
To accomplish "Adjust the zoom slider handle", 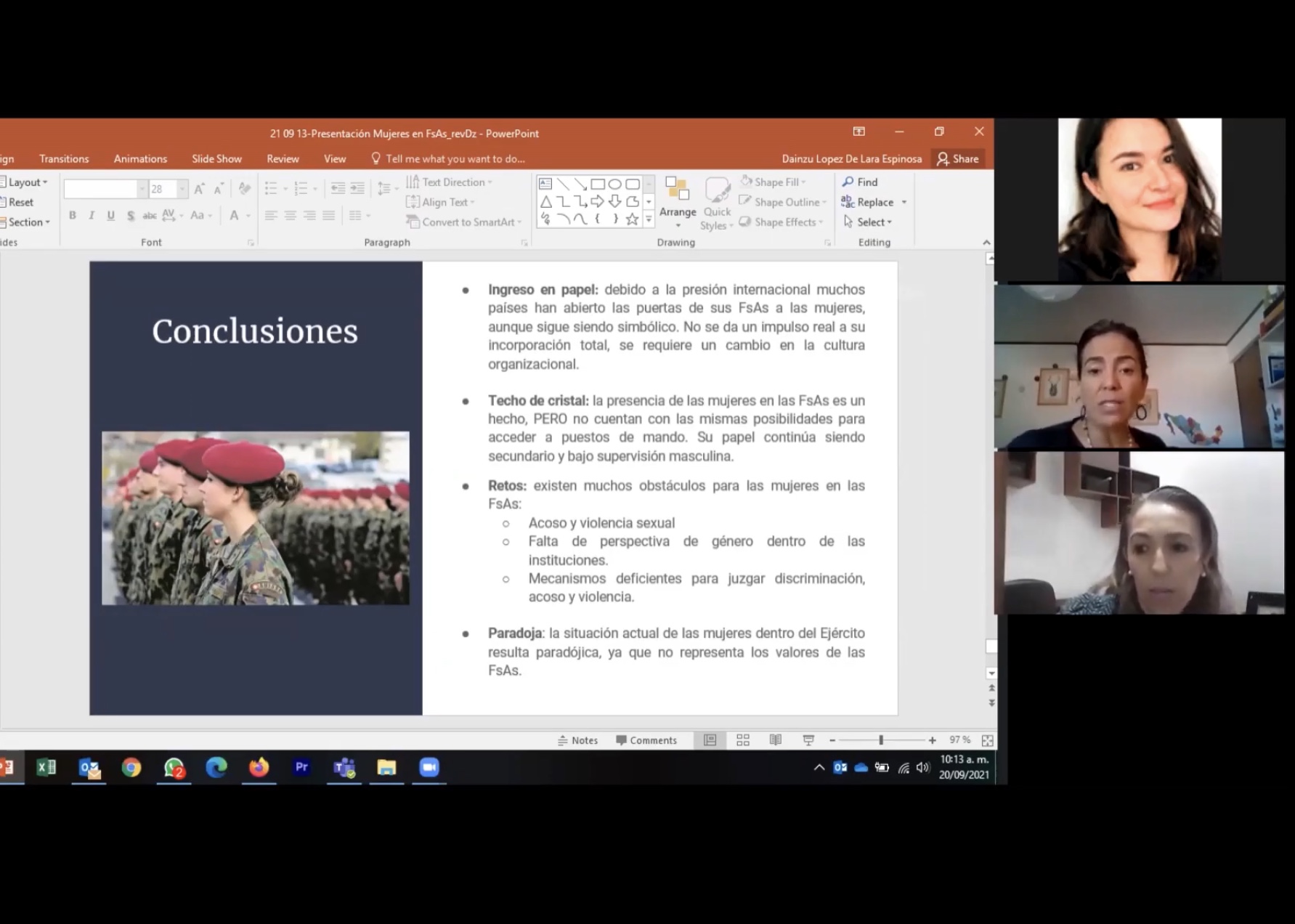I will click(x=881, y=740).
